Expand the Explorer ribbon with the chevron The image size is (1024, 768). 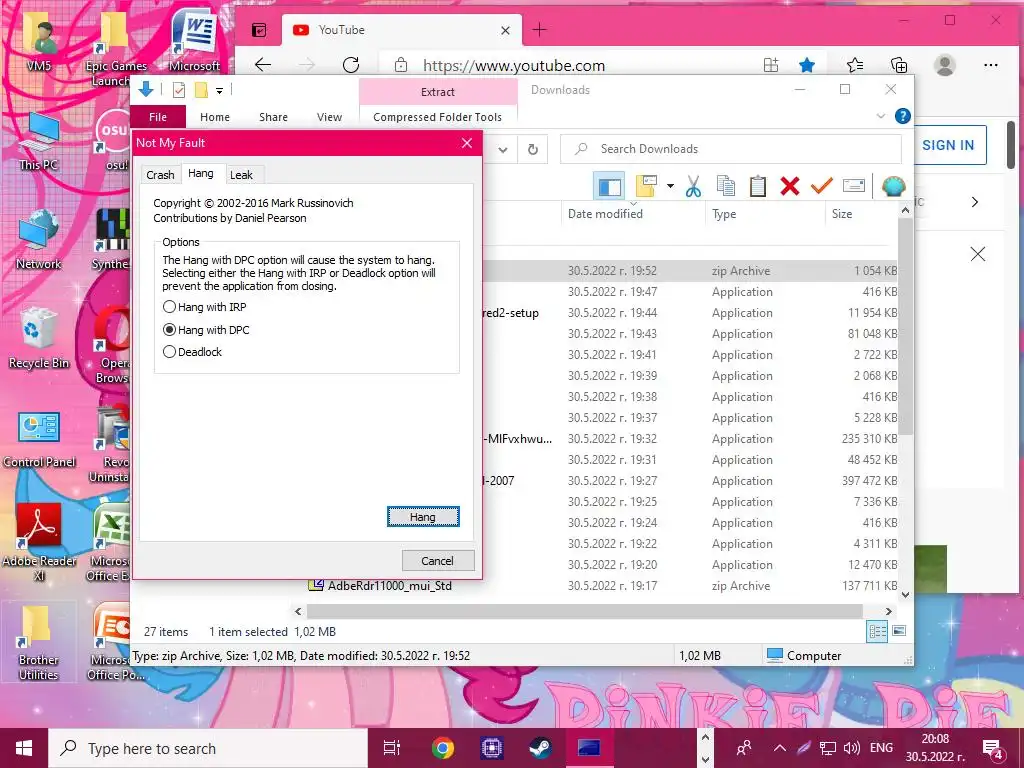coord(881,116)
